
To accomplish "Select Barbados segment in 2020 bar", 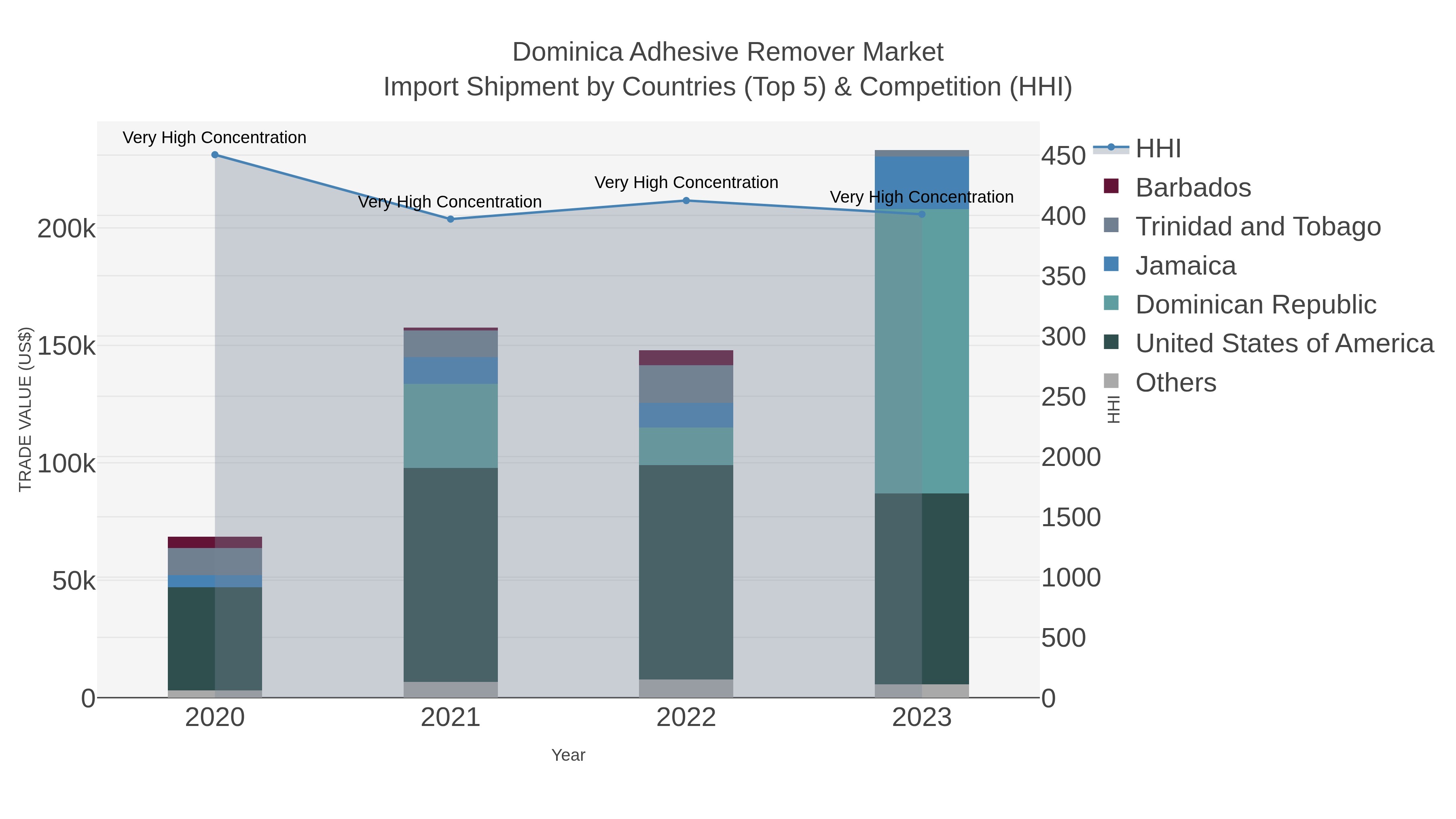I will [x=215, y=543].
